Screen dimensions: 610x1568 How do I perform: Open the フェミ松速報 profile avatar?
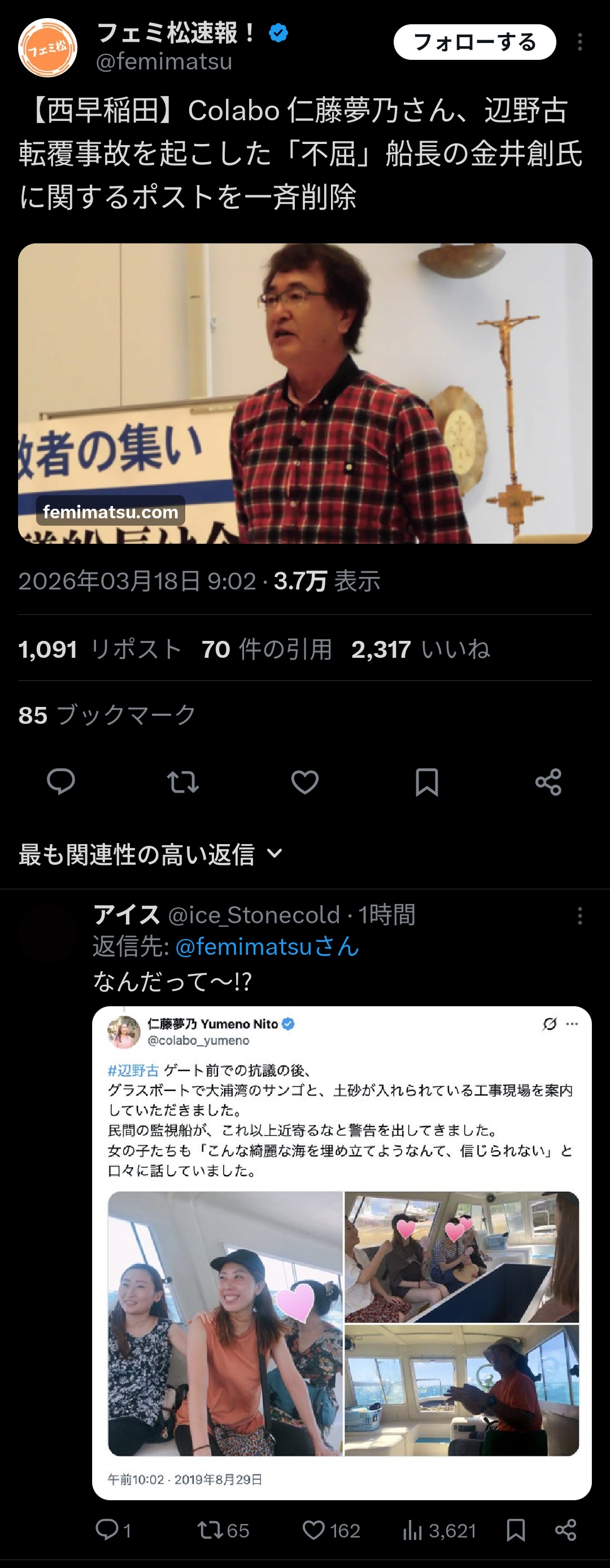click(47, 47)
